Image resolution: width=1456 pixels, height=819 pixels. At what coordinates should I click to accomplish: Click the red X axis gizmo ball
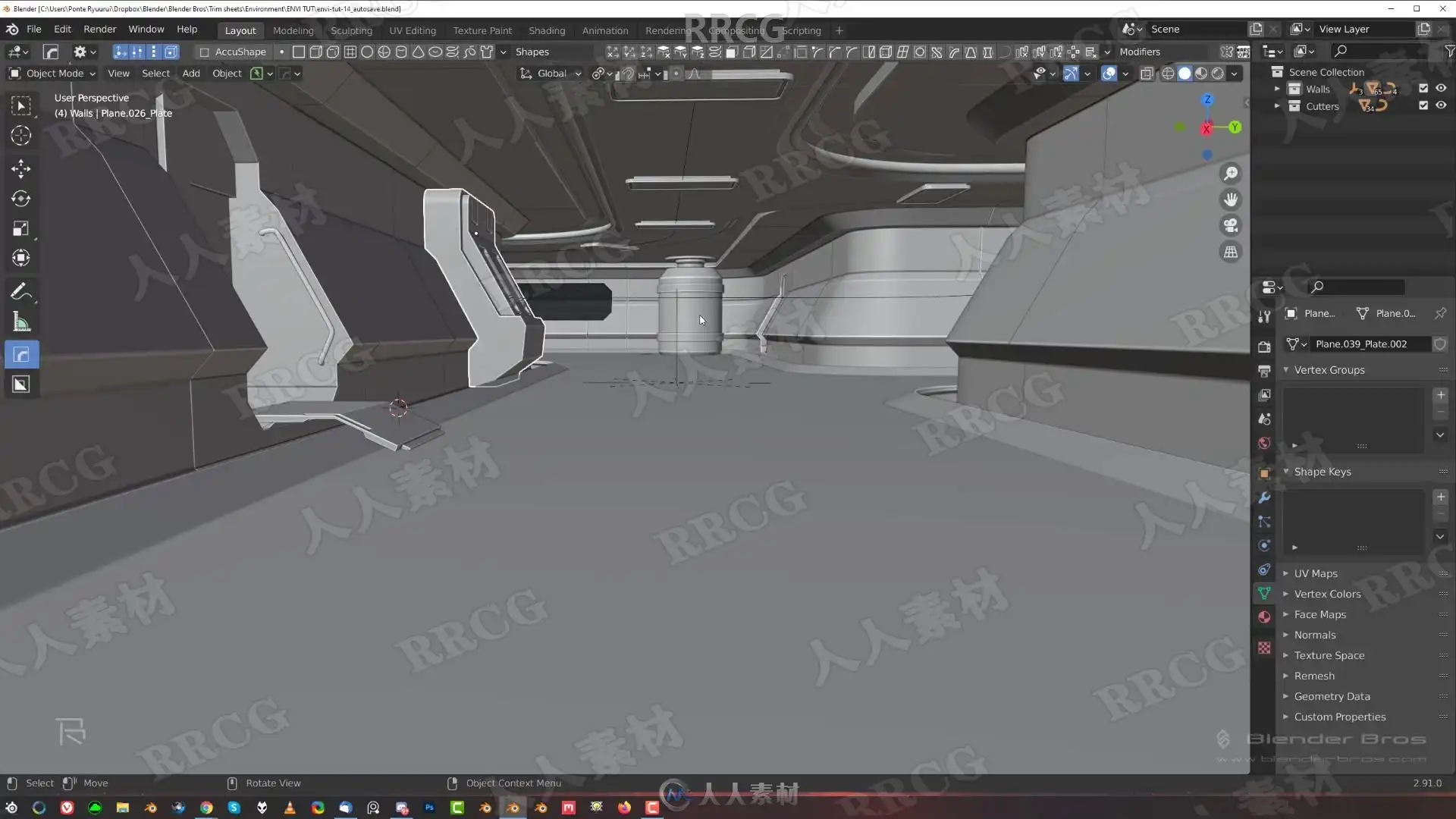pyautogui.click(x=1206, y=129)
